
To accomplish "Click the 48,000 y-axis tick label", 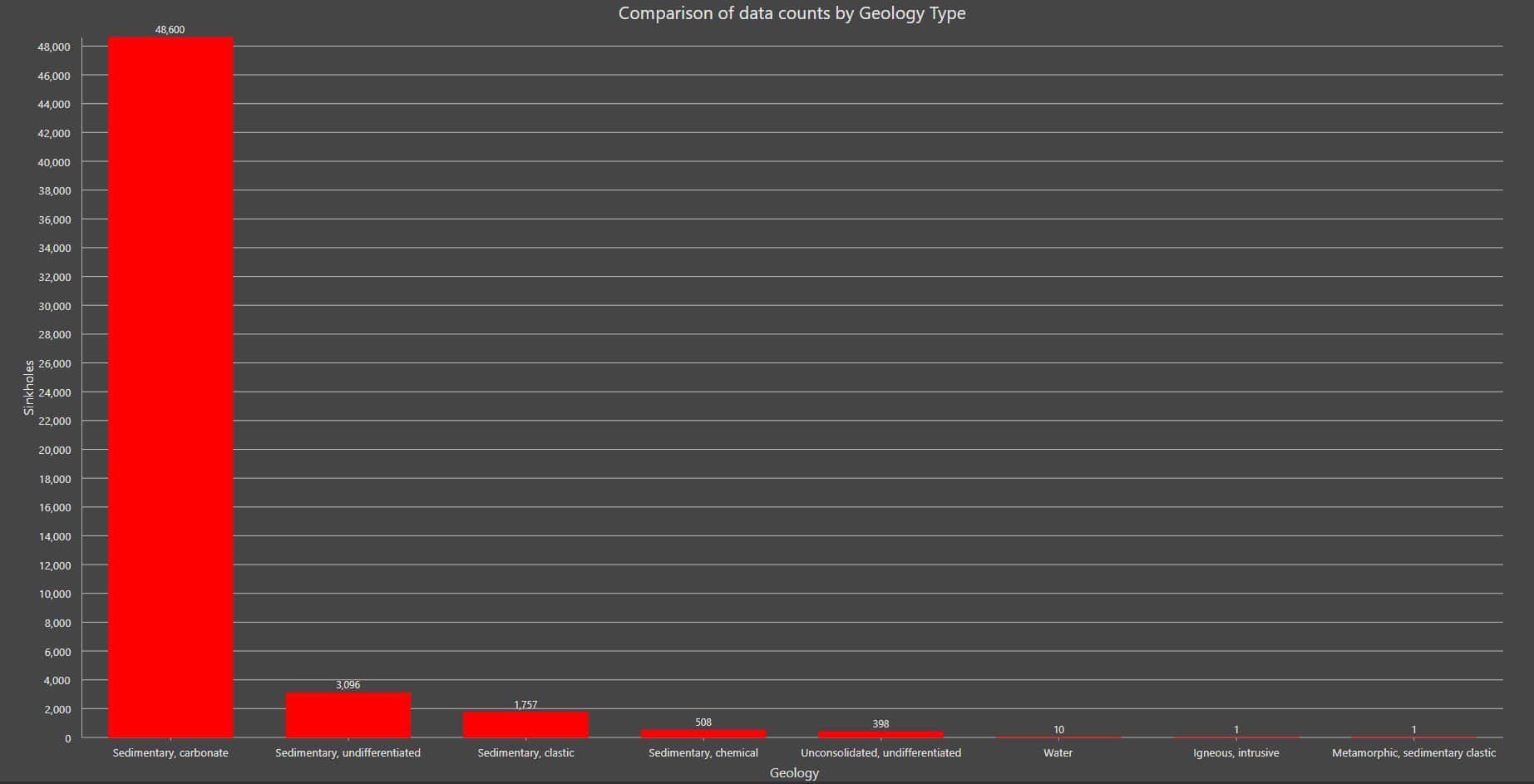I will pyautogui.click(x=54, y=47).
